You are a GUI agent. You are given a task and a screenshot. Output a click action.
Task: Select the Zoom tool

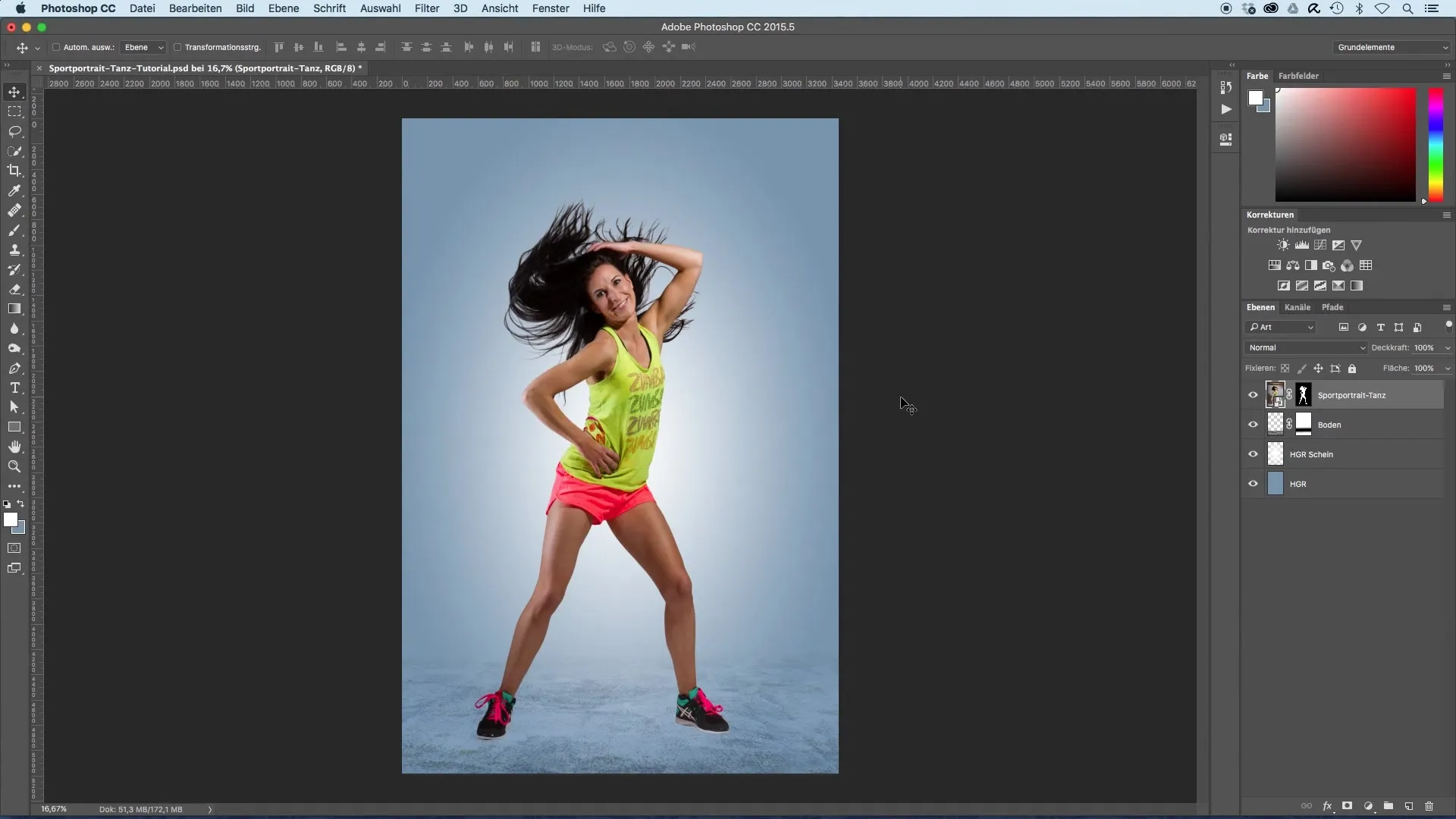click(x=14, y=466)
